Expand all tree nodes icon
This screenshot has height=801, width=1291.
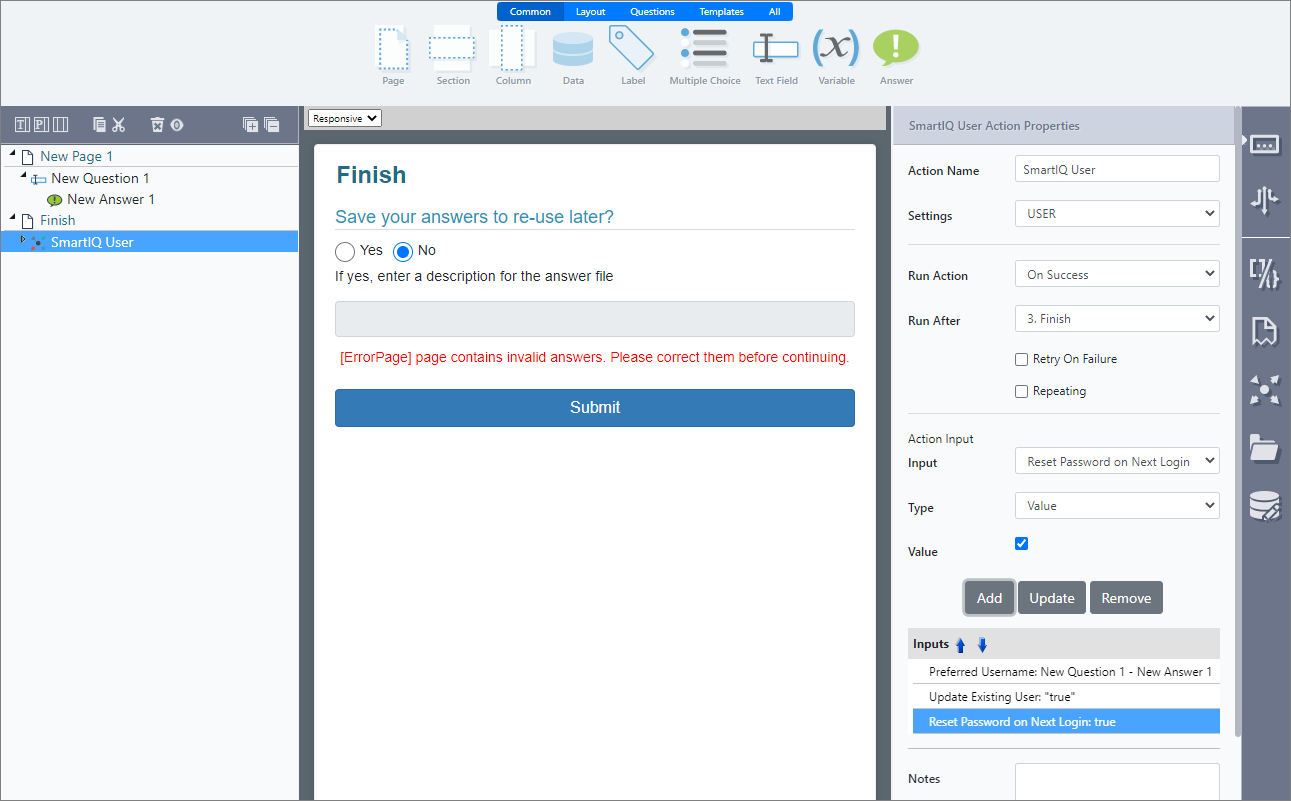click(251, 125)
